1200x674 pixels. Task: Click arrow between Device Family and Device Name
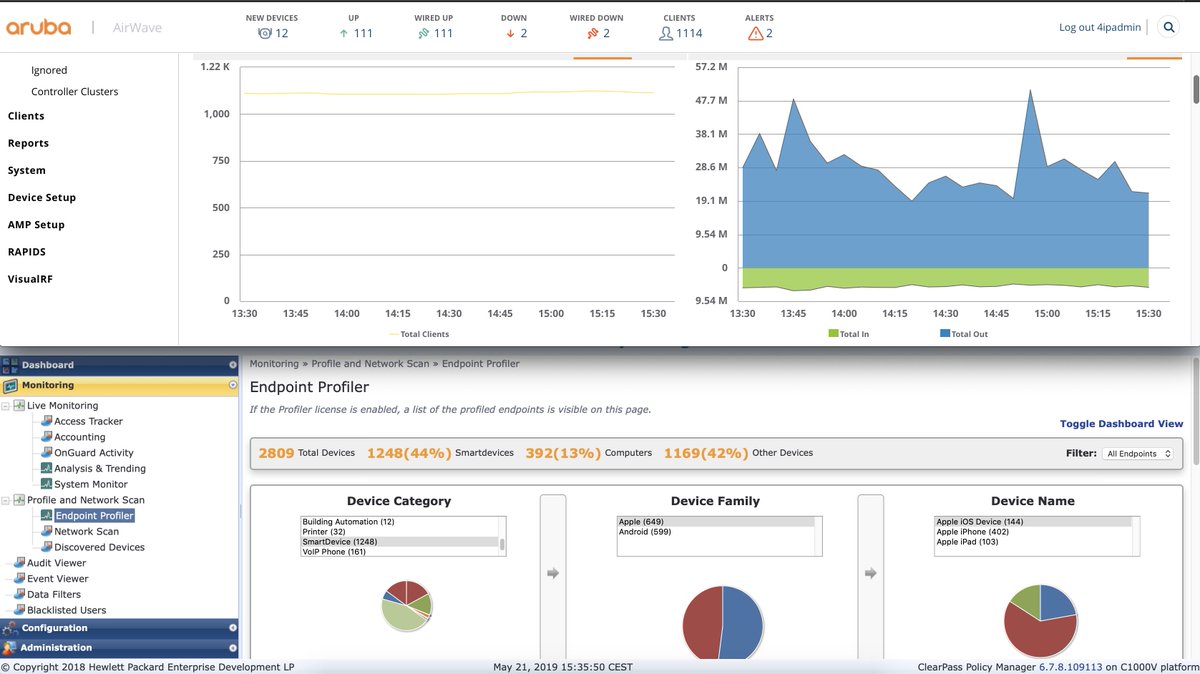(870, 574)
